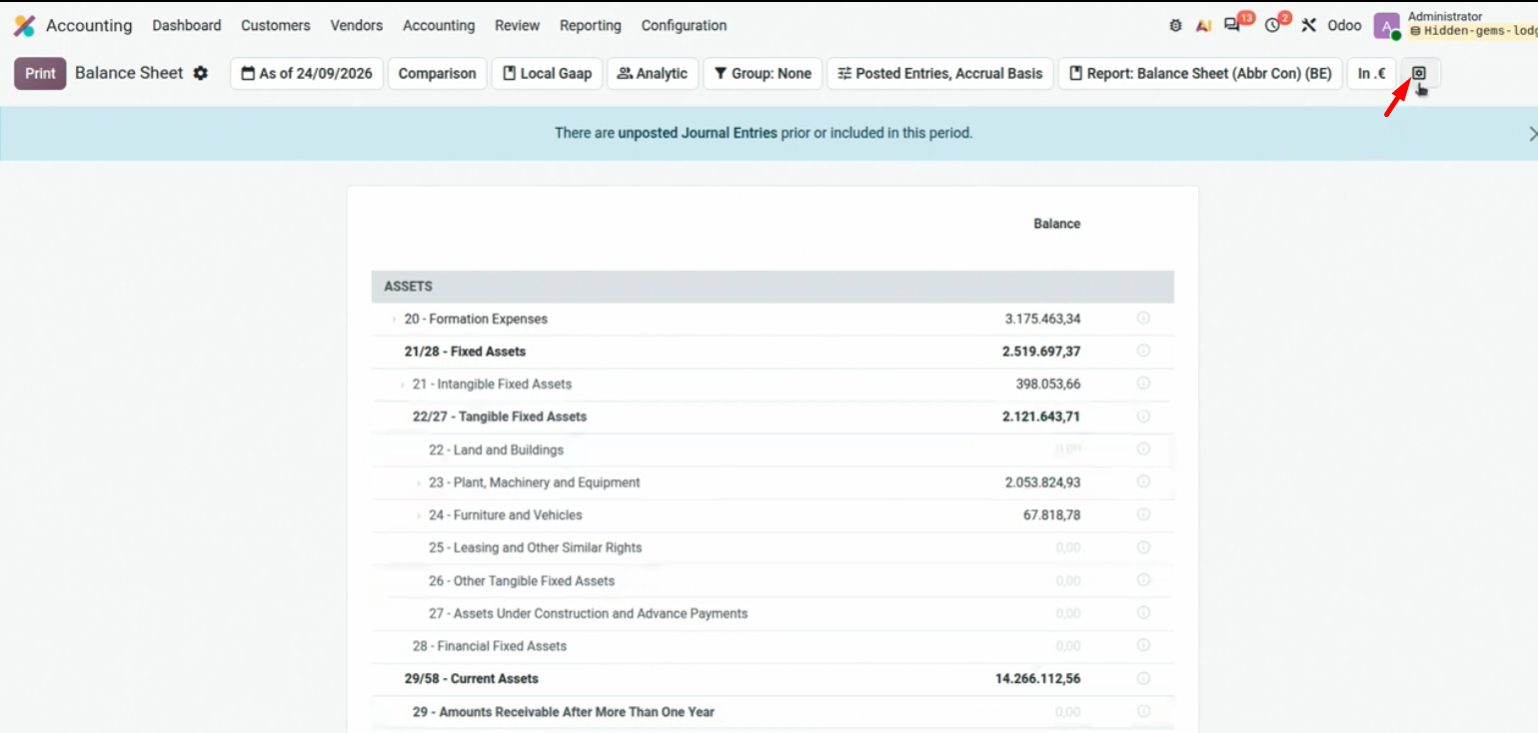Show info for 22 - Land and Buildings

[1143, 449]
